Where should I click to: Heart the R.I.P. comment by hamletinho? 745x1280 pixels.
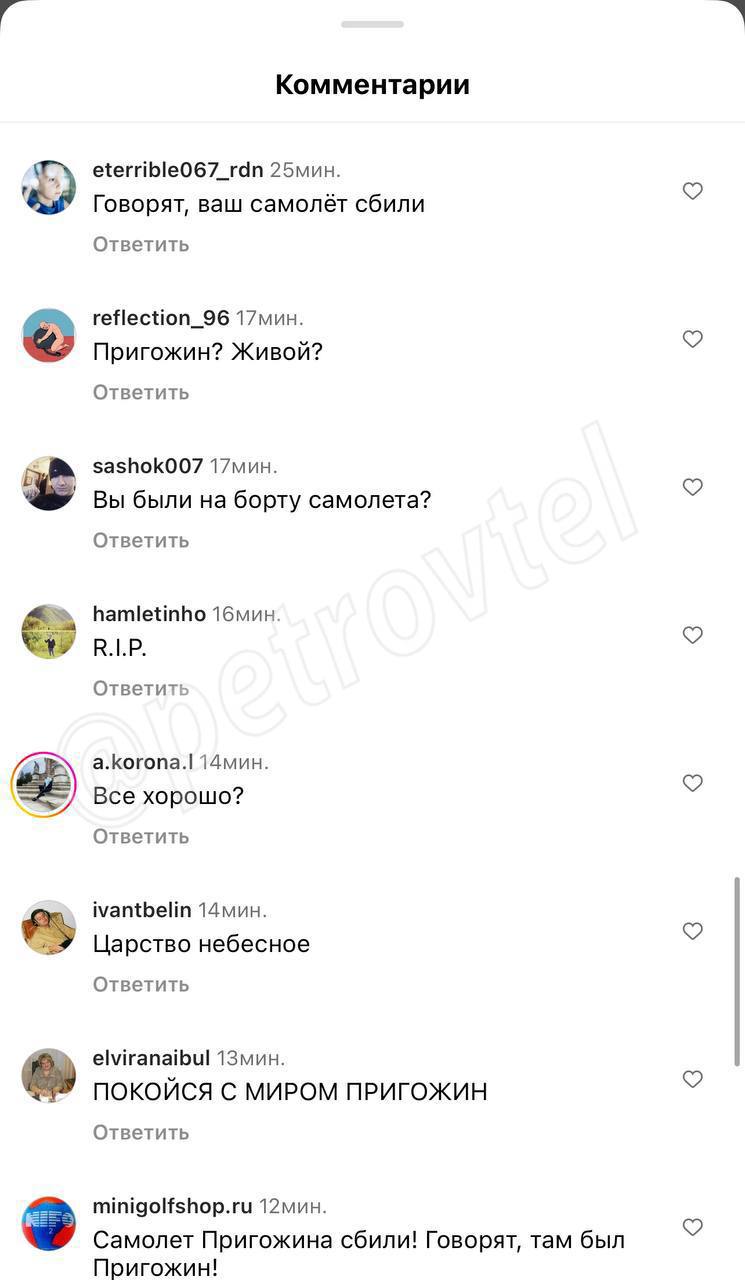click(x=692, y=635)
